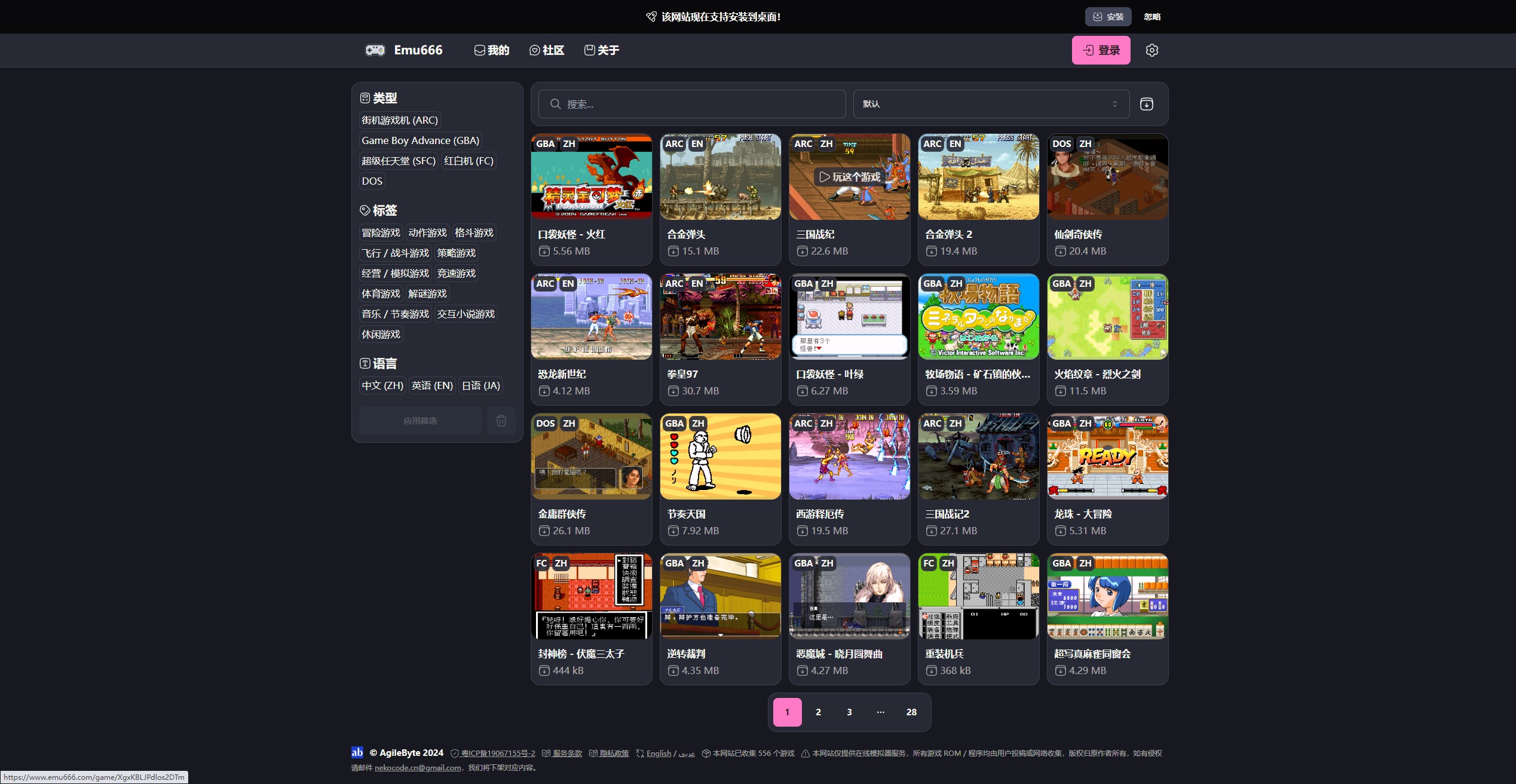The width and height of the screenshot is (1516, 784).
Task: Click the Emu666 gamepad logo
Action: [x=375, y=50]
